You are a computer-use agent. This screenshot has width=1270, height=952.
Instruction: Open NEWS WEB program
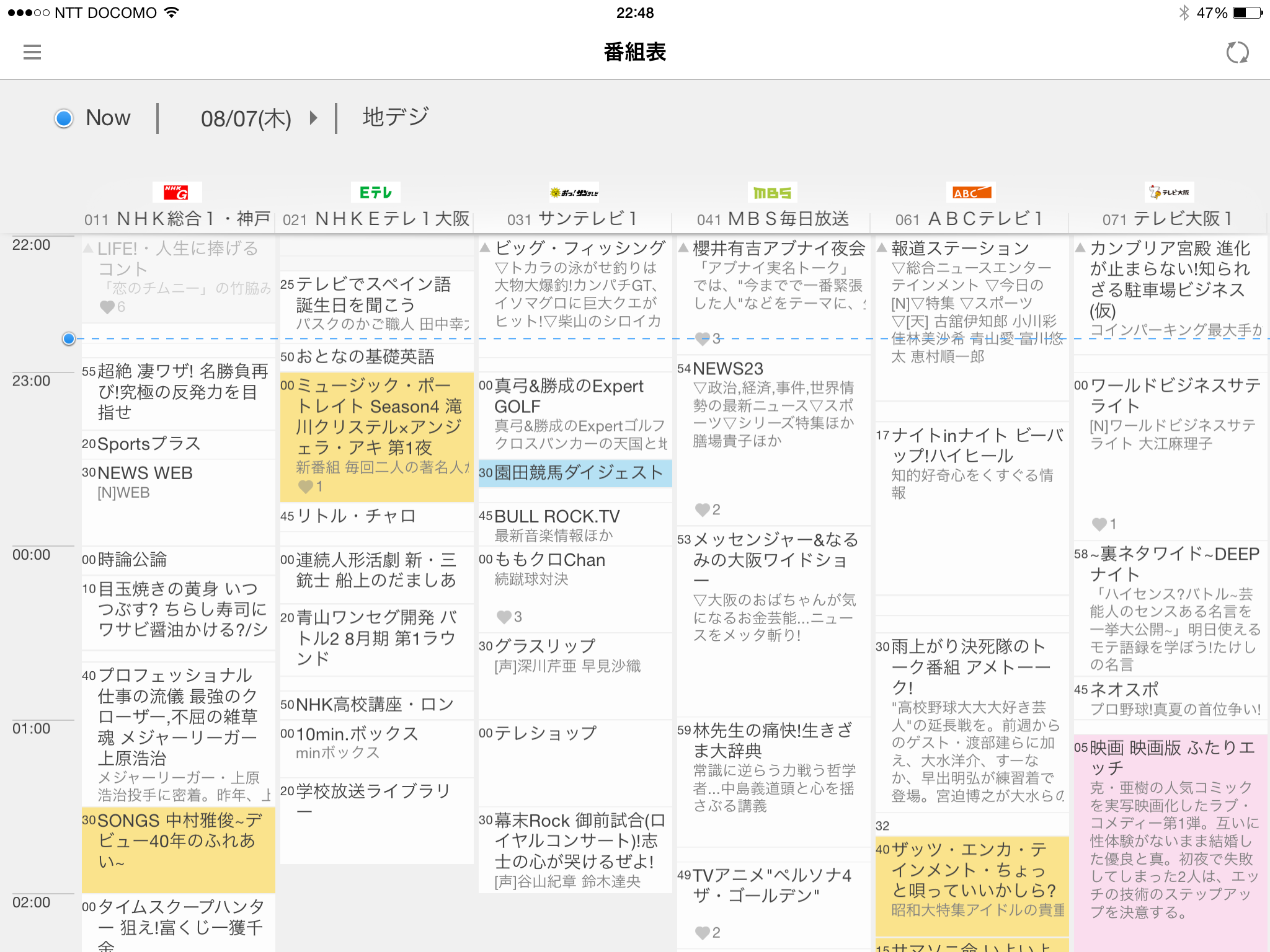179,502
